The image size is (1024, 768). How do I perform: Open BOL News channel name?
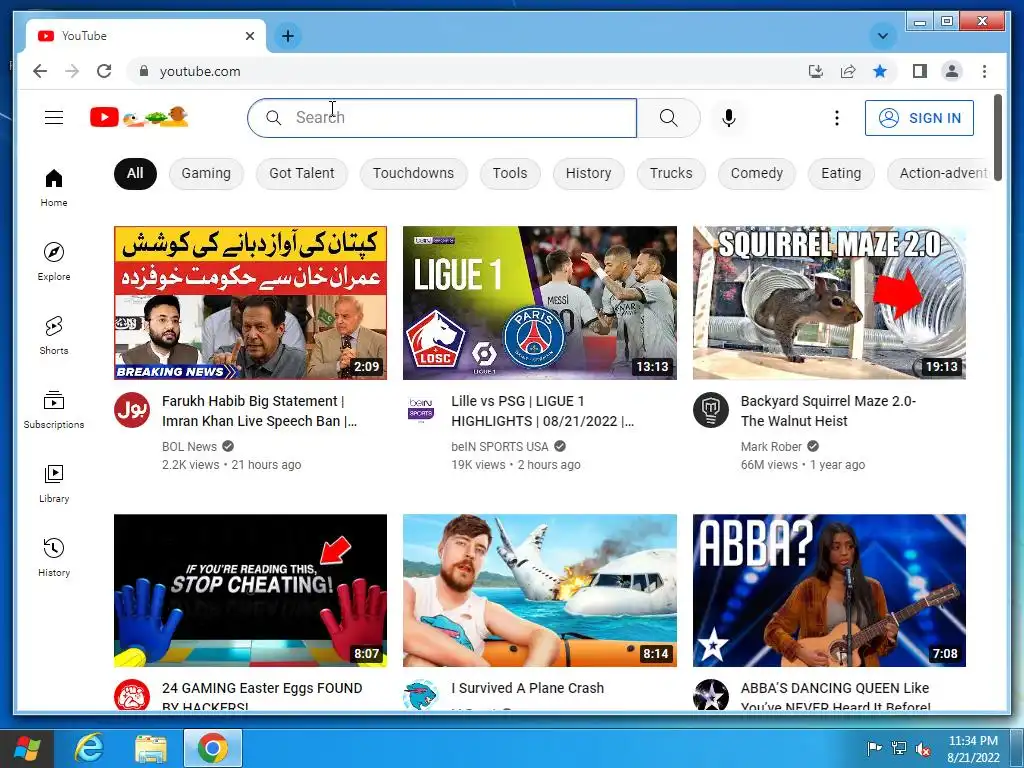(x=189, y=447)
